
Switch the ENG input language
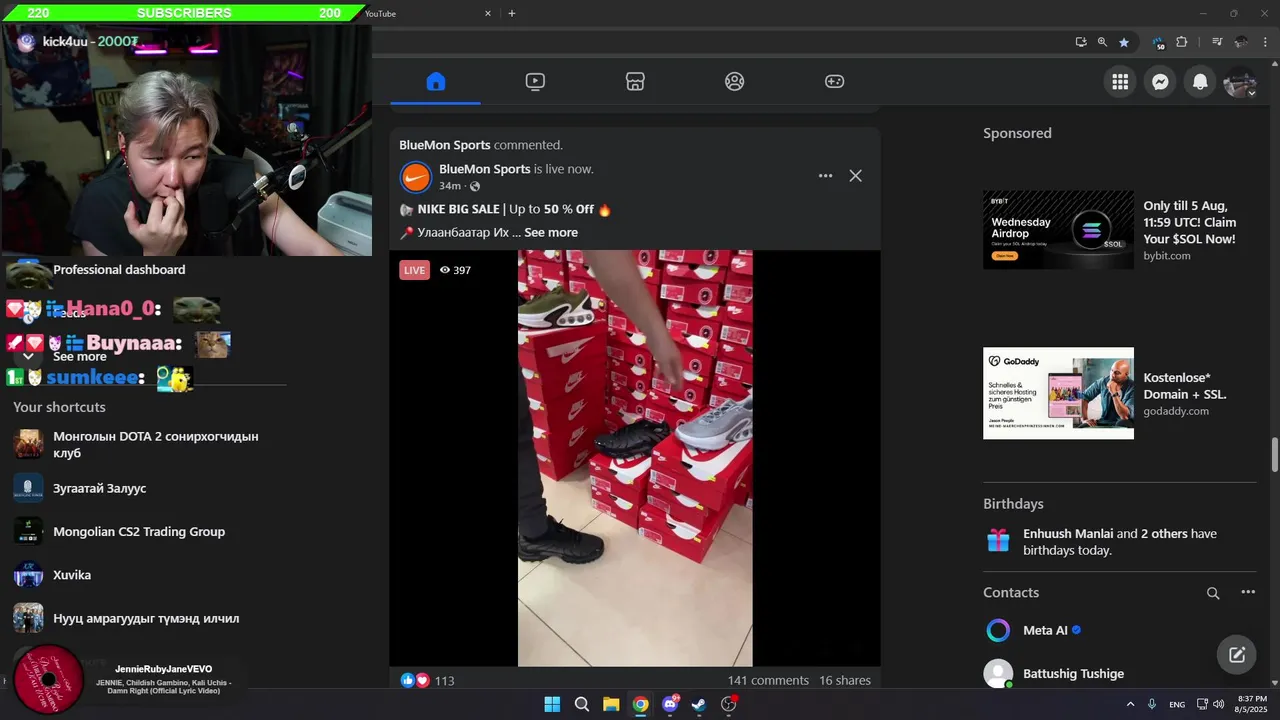[x=1177, y=704]
